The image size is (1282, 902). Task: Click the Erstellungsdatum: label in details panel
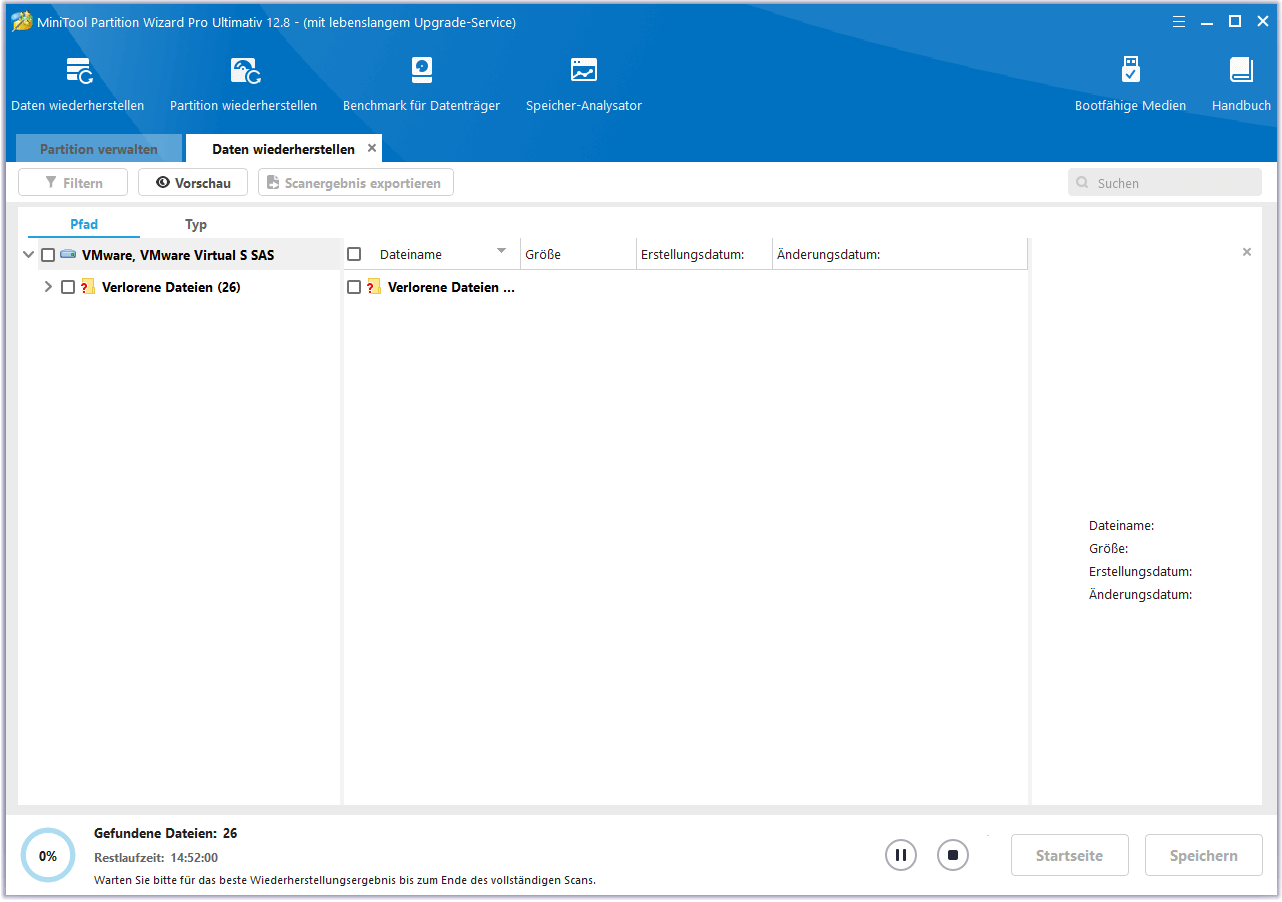[1140, 572]
